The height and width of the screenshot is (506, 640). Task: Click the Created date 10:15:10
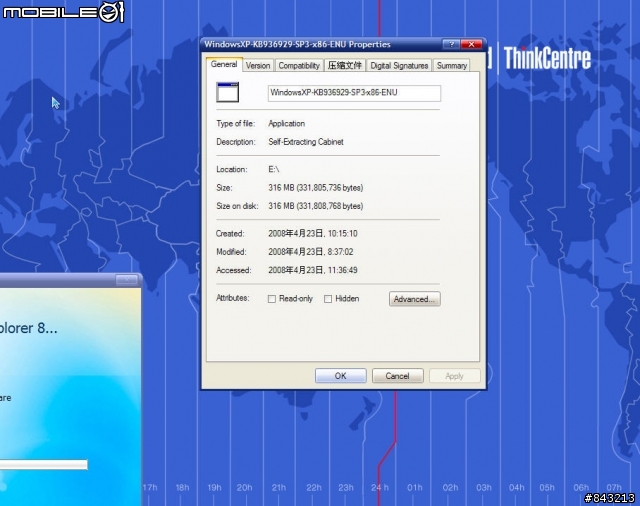(313, 233)
